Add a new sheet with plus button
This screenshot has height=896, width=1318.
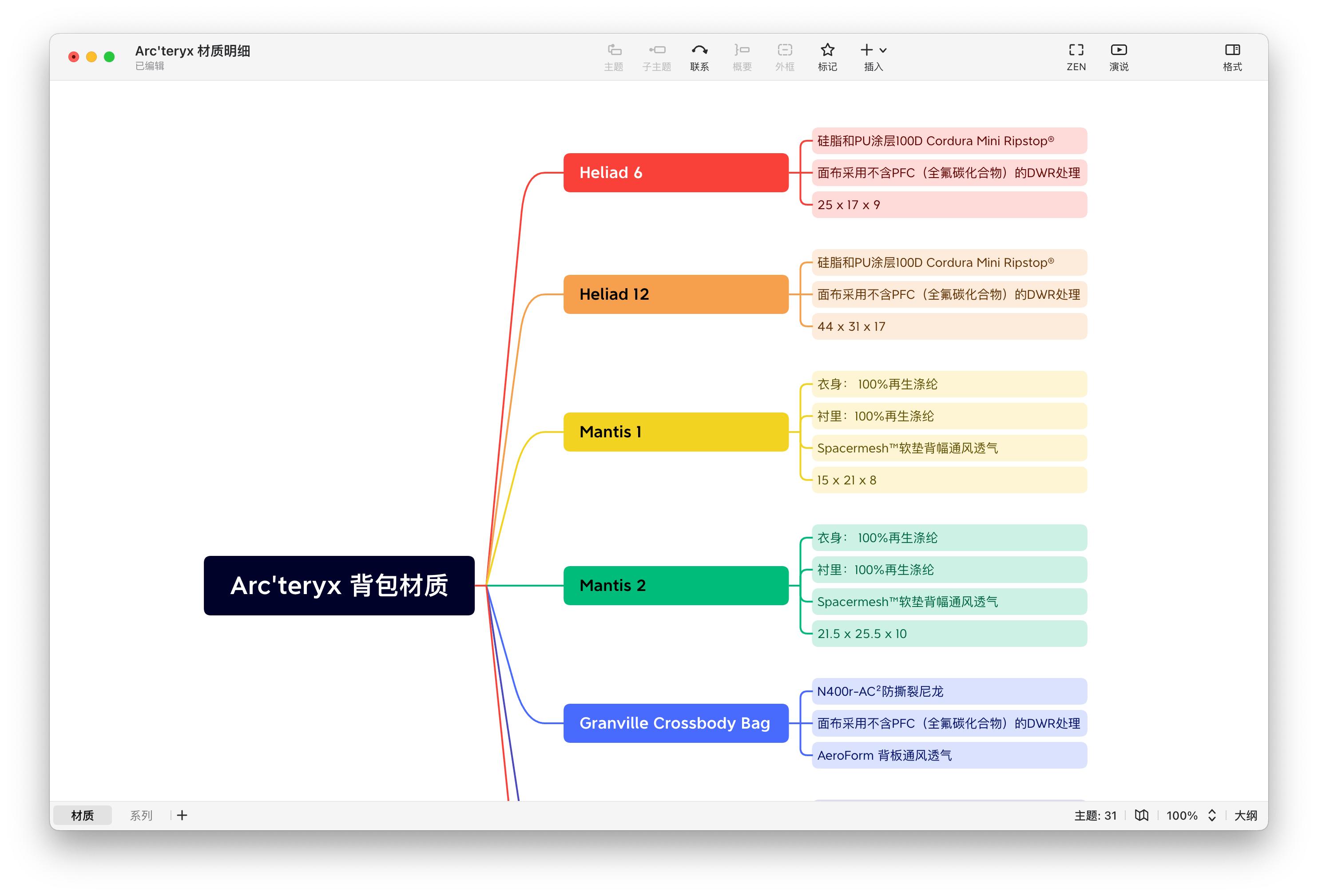pyautogui.click(x=182, y=816)
